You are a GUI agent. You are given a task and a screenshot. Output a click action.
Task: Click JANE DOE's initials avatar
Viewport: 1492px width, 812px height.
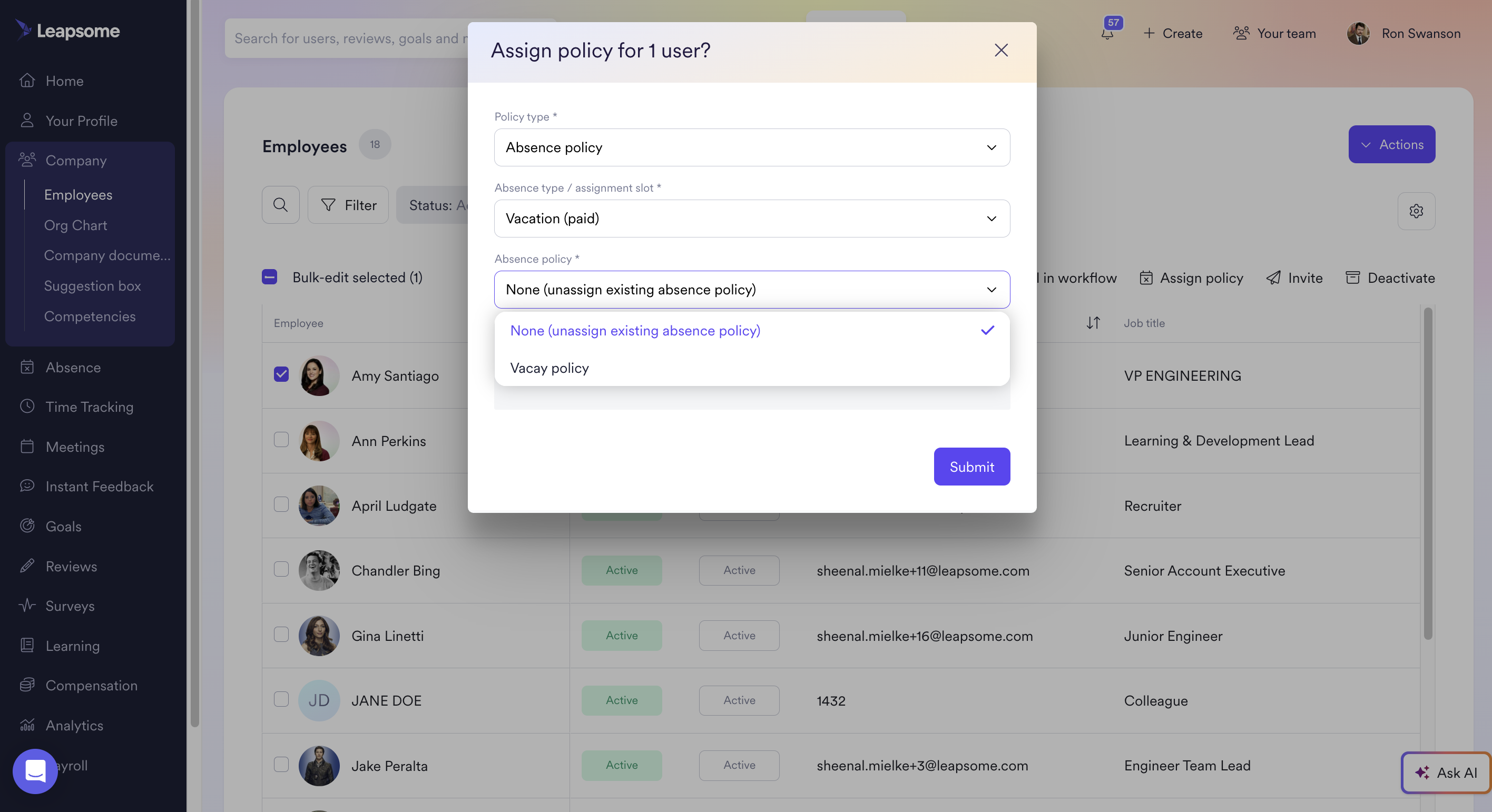coord(319,700)
